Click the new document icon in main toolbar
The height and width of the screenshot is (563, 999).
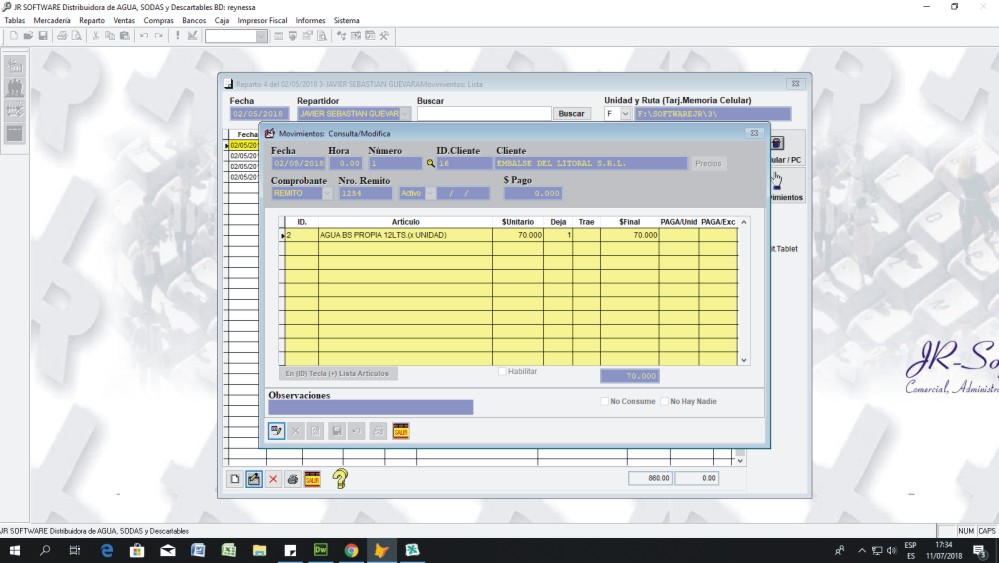13,36
